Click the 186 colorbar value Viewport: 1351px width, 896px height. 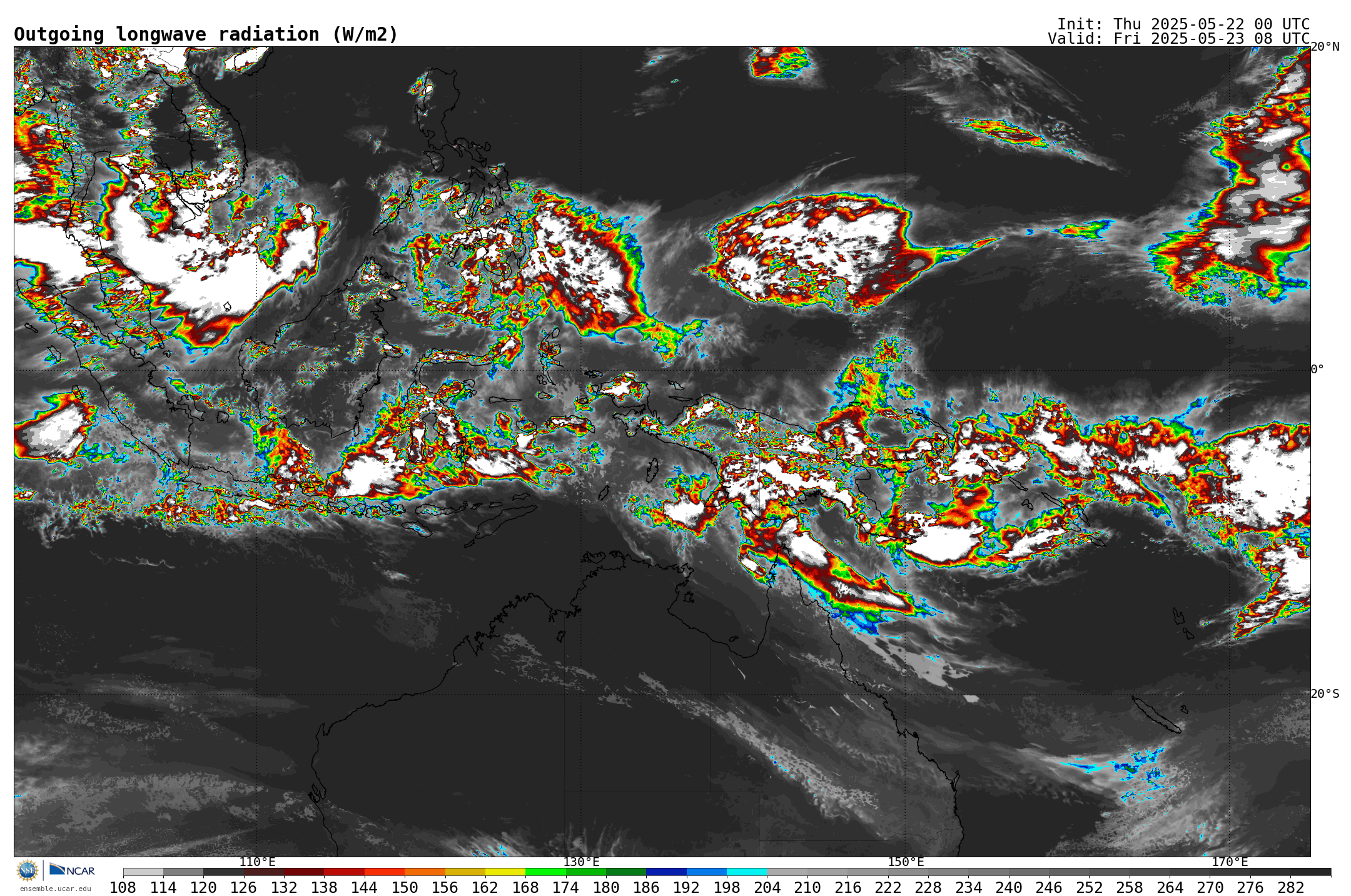click(646, 888)
